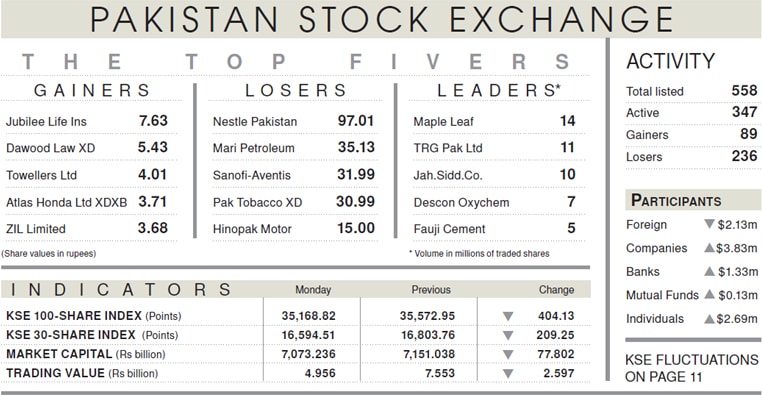Select the Losers column heading
The width and height of the screenshot is (762, 395).
[296, 90]
